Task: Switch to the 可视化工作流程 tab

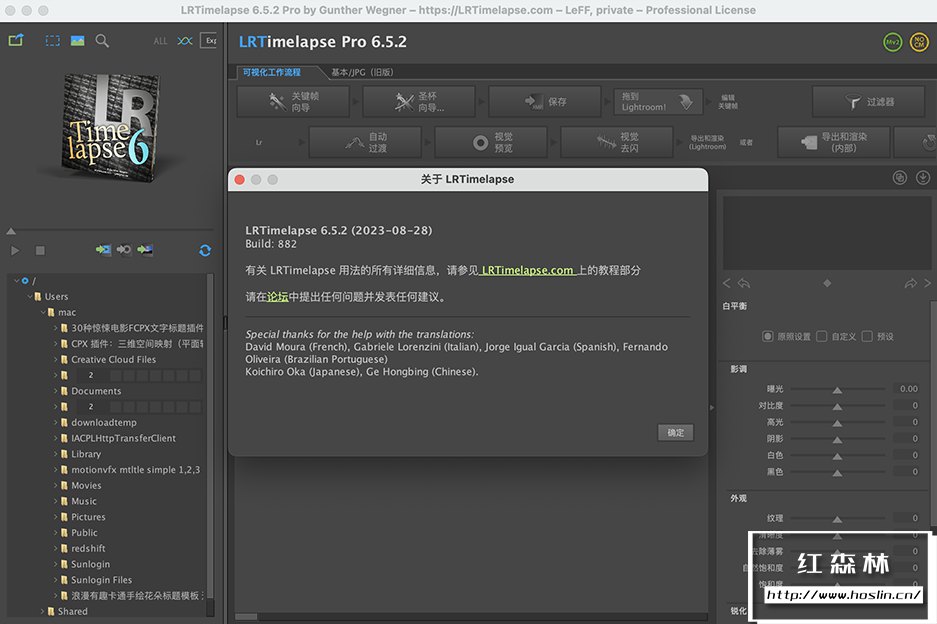Action: click(x=272, y=72)
